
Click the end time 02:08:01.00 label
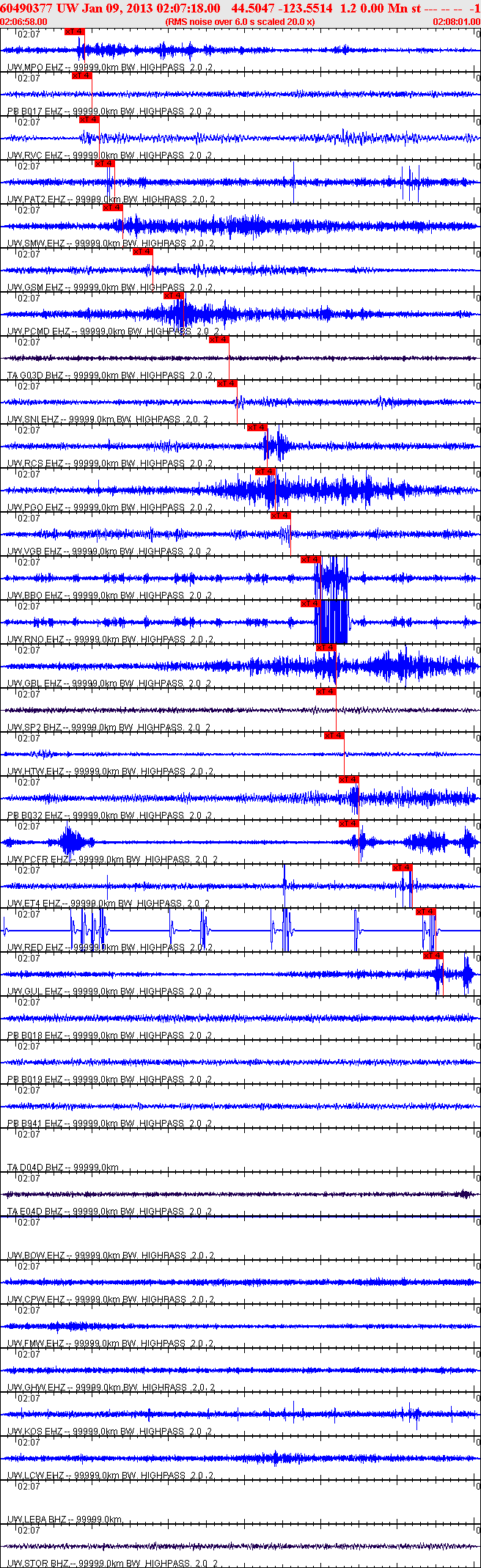[x=456, y=22]
